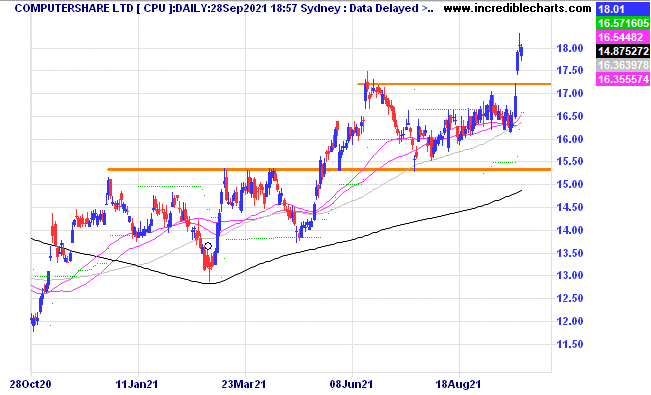Click the 14.00 price axis label
The image size is (651, 395).
pos(570,230)
